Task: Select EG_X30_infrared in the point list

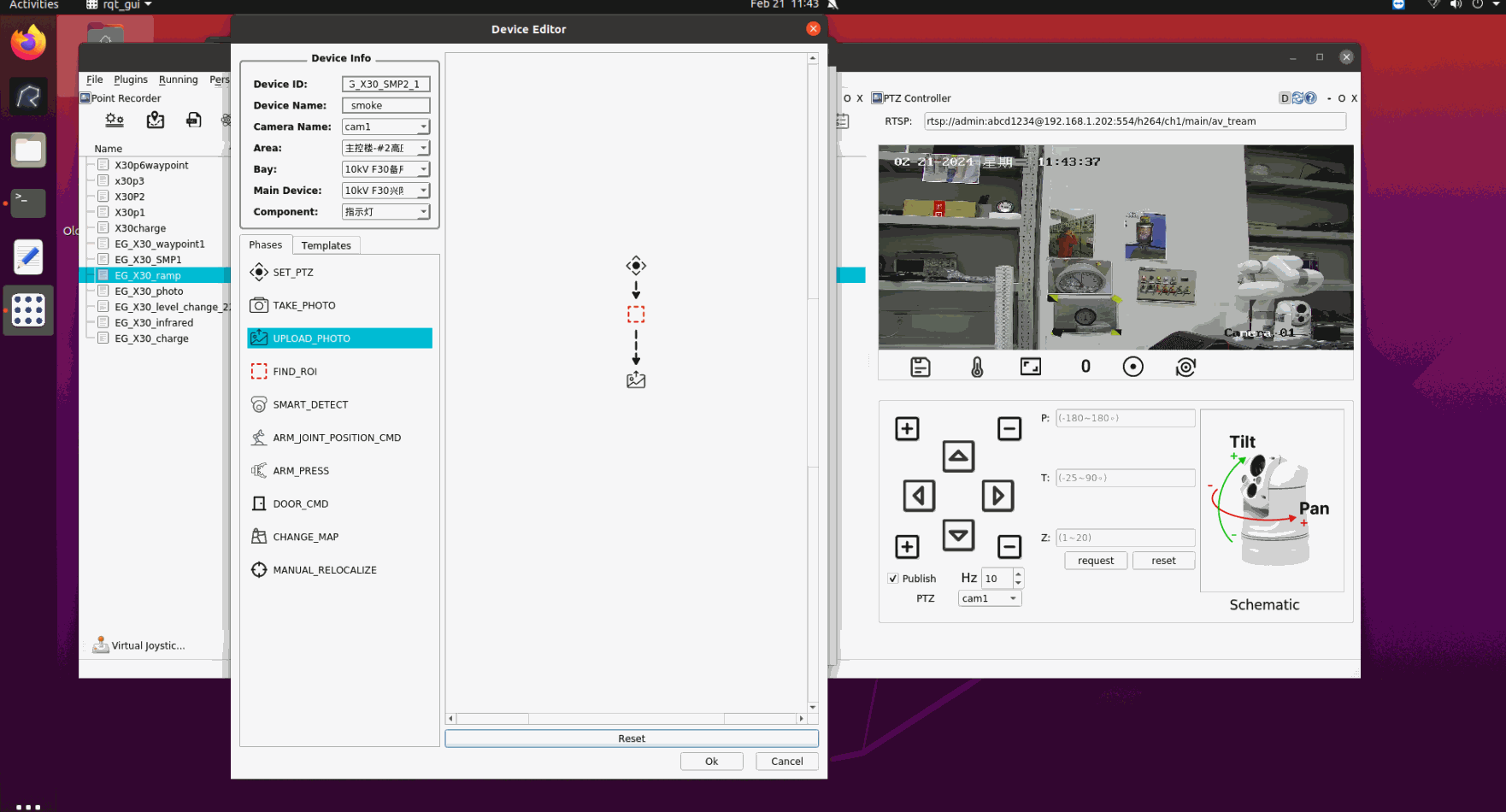Action: (154, 323)
